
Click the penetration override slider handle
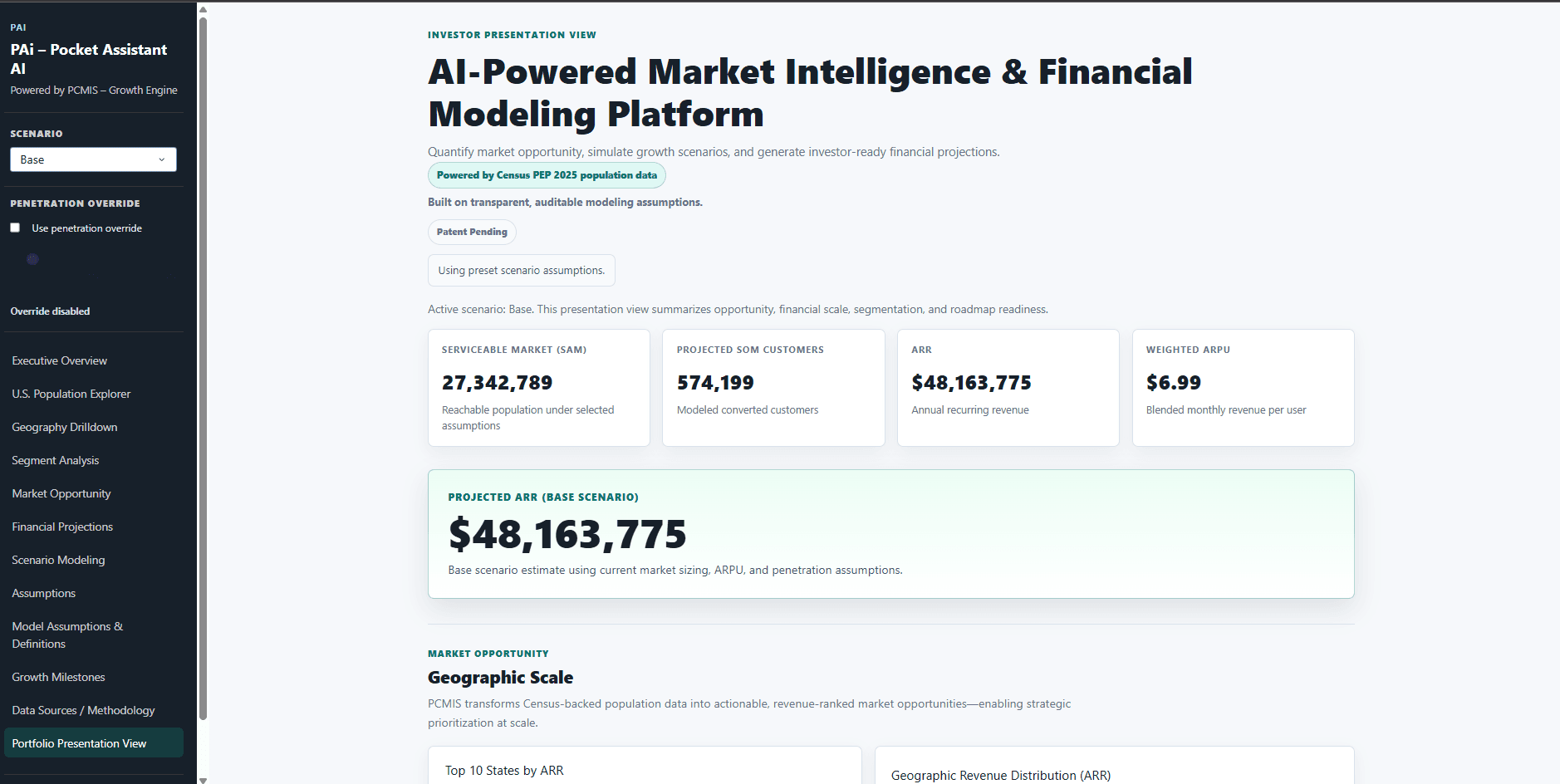coord(32,259)
